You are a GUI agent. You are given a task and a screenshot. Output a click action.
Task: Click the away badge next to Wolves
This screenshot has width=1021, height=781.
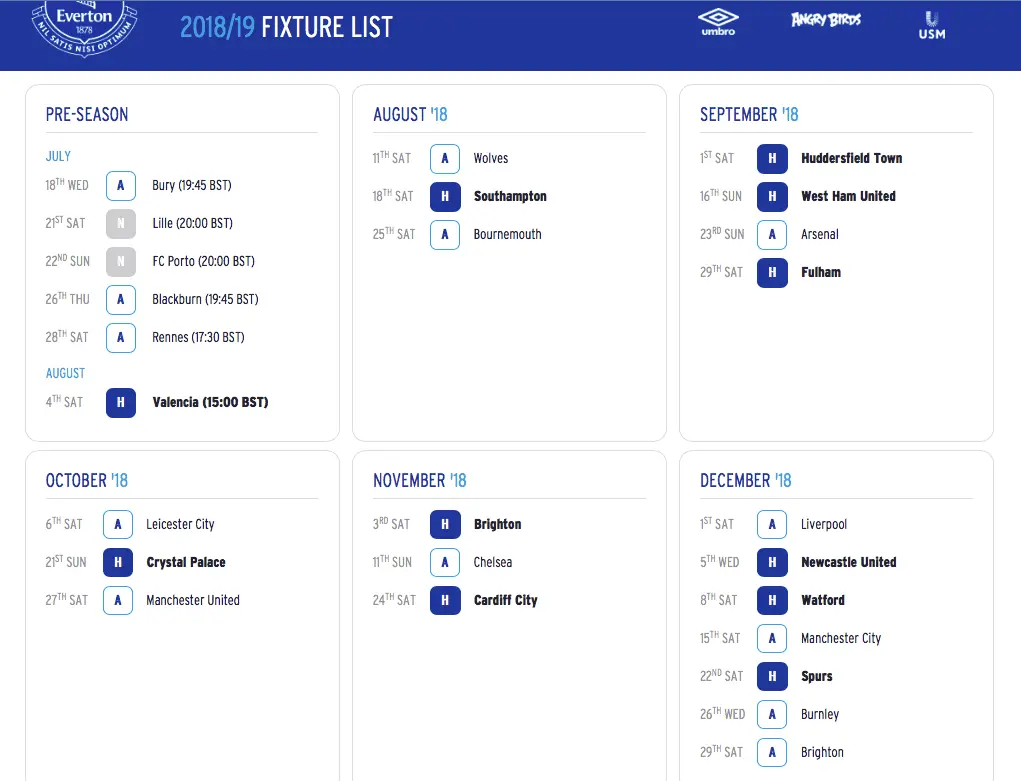click(x=445, y=158)
